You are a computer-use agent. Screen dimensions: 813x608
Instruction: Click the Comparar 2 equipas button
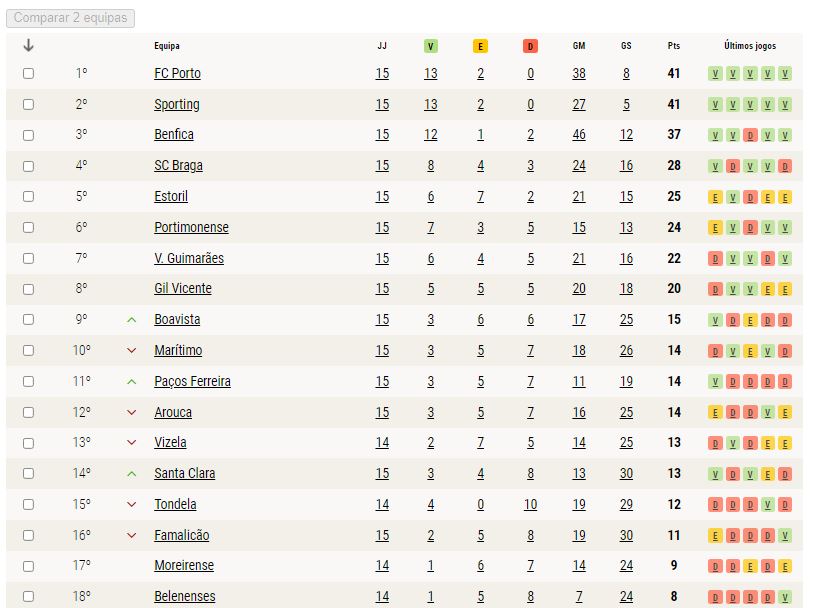coord(71,18)
